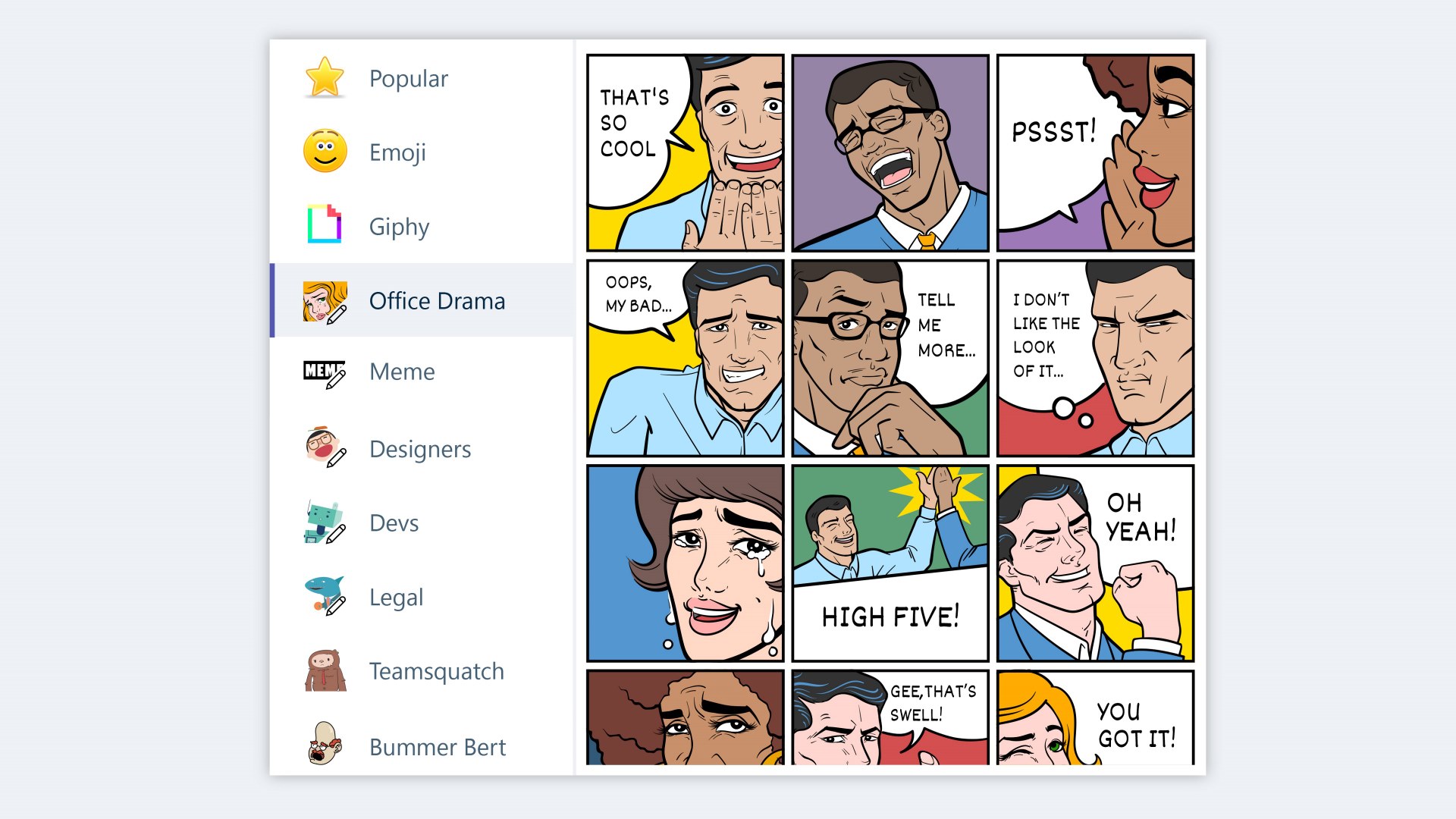The width and height of the screenshot is (1456, 819).
Task: Open the Devs robot icon
Action: pos(325,522)
